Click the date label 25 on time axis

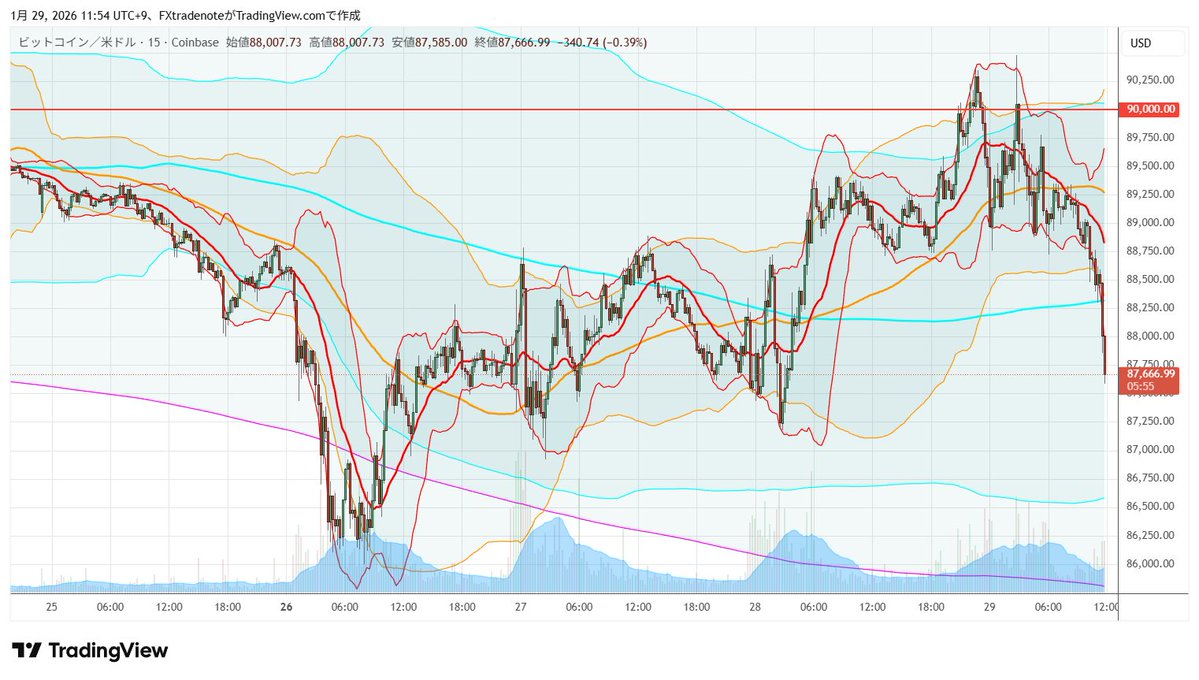click(x=51, y=607)
